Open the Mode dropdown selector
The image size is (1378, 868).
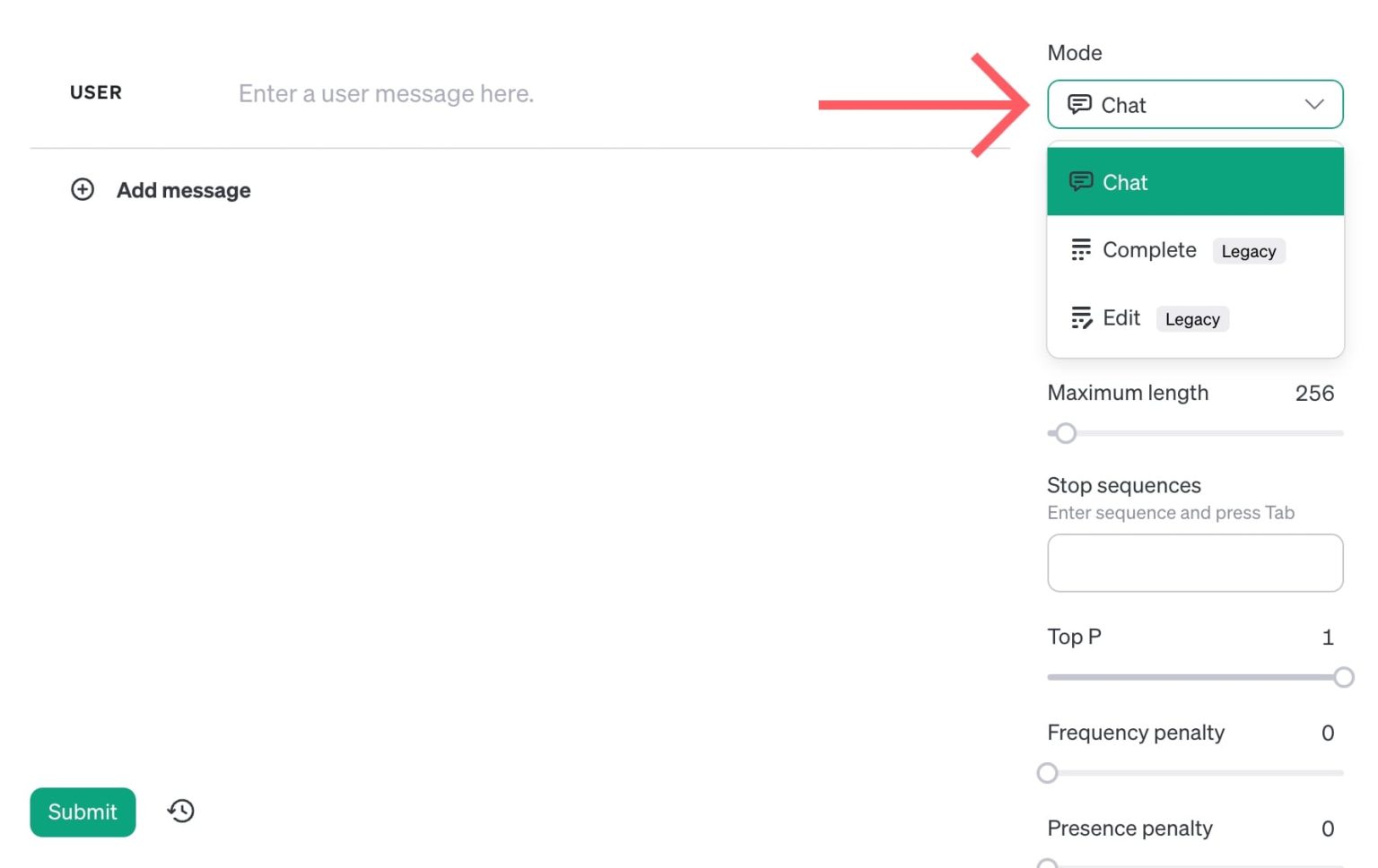pos(1195,104)
